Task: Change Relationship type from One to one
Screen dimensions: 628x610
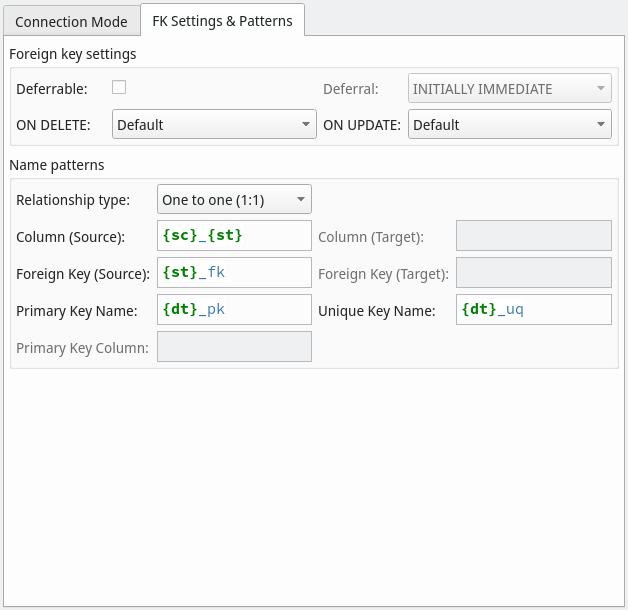Action: [x=234, y=199]
